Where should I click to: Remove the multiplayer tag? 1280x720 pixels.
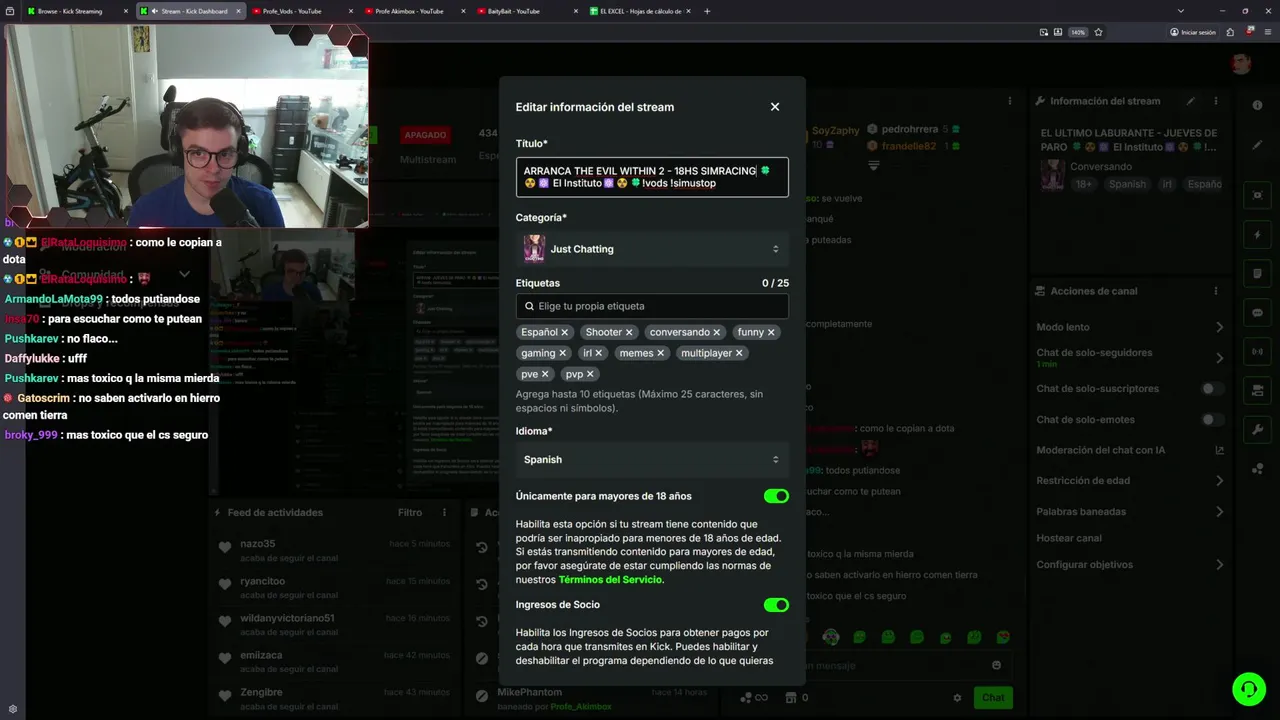739,353
